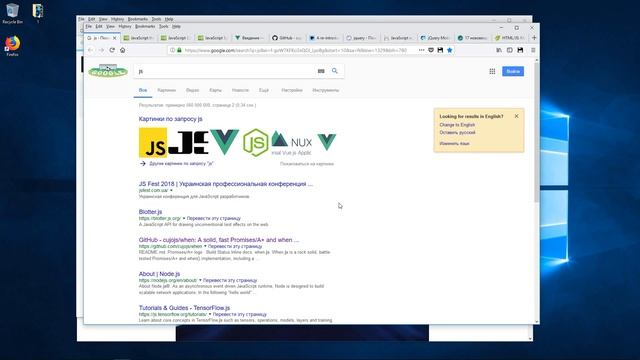
Task: Click the green padlock in the address bar
Action: [179, 50]
